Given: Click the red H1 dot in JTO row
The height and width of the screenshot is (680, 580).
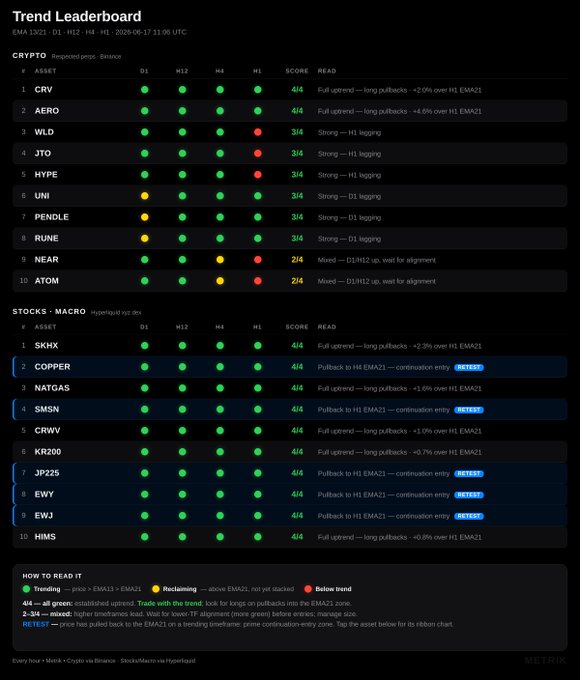Looking at the screenshot, I should coord(258,154).
